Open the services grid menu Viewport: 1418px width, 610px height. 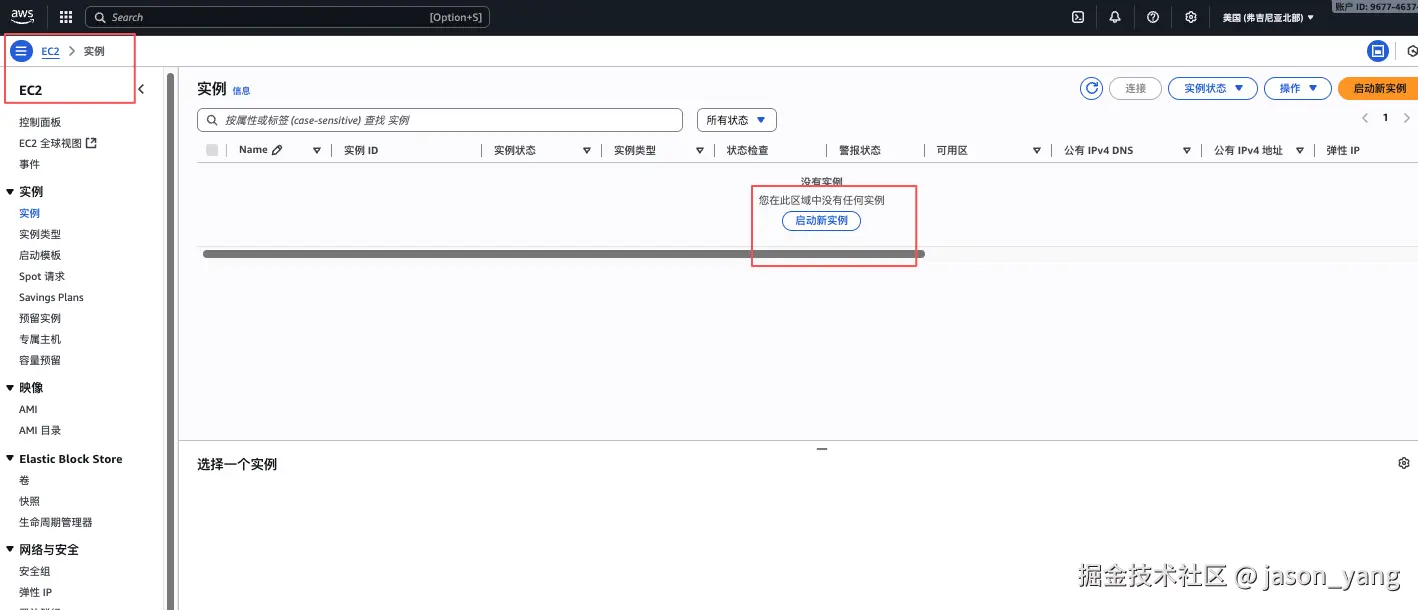66,17
